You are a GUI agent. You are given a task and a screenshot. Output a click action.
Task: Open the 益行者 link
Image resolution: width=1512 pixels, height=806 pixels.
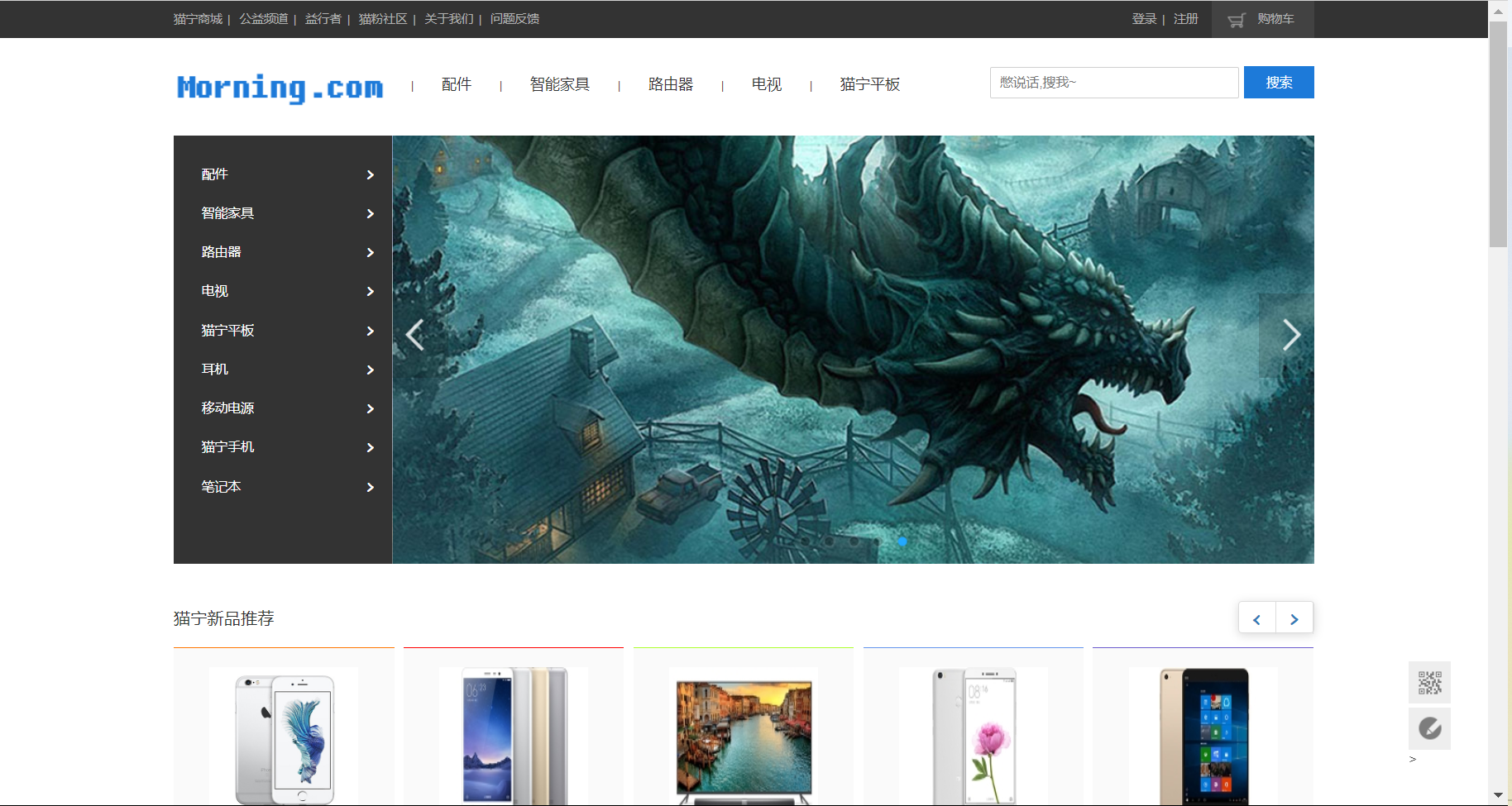pyautogui.click(x=323, y=19)
